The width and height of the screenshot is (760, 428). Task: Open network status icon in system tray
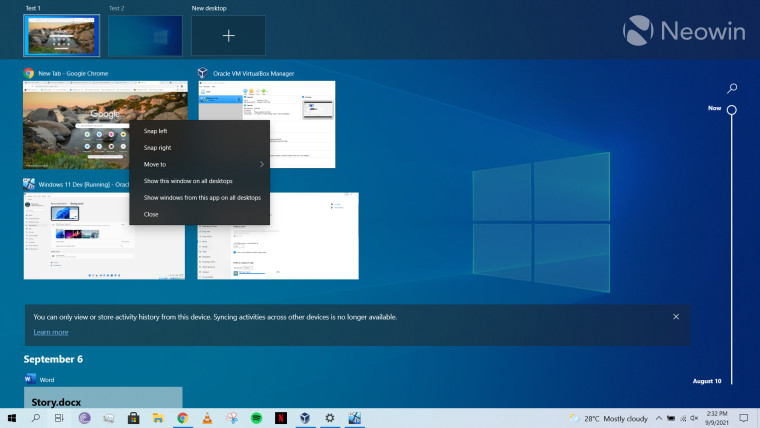pos(683,418)
